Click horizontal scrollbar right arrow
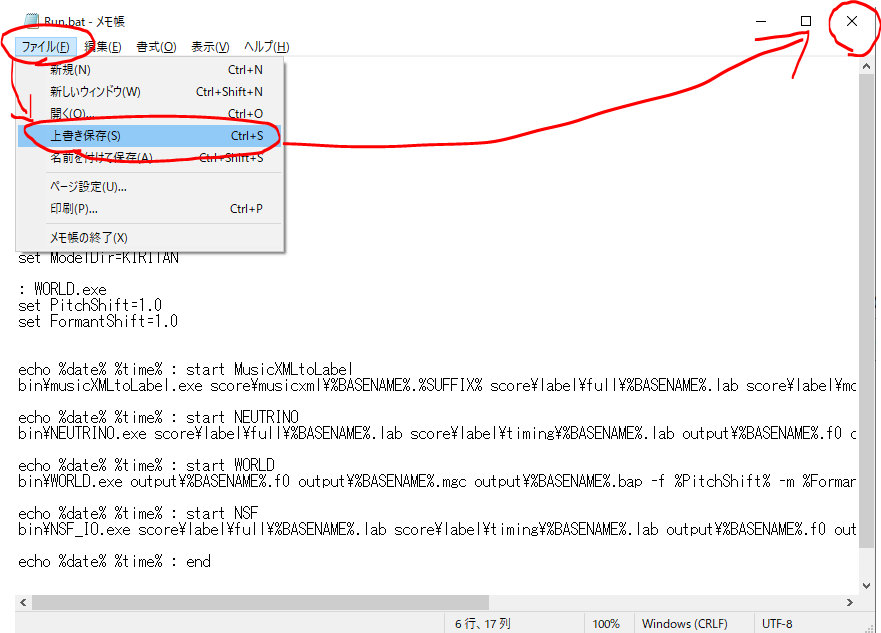The width and height of the screenshot is (881, 633). point(850,602)
